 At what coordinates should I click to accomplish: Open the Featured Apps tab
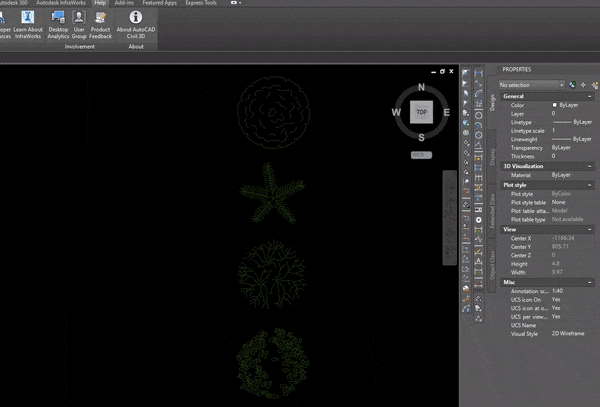tap(160, 3)
